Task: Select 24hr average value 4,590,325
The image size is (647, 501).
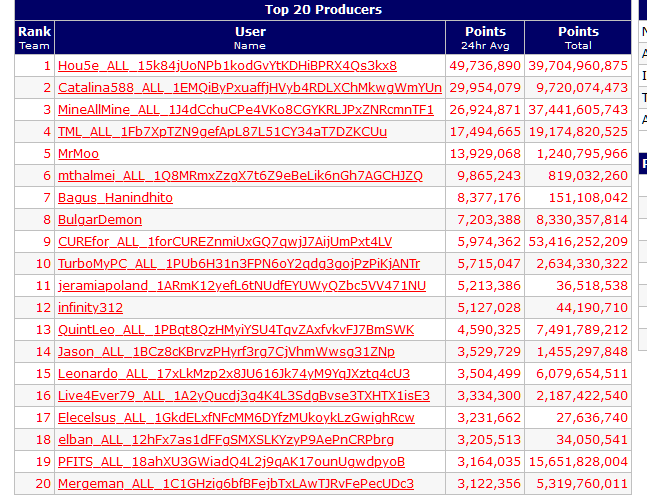Action: (489, 330)
